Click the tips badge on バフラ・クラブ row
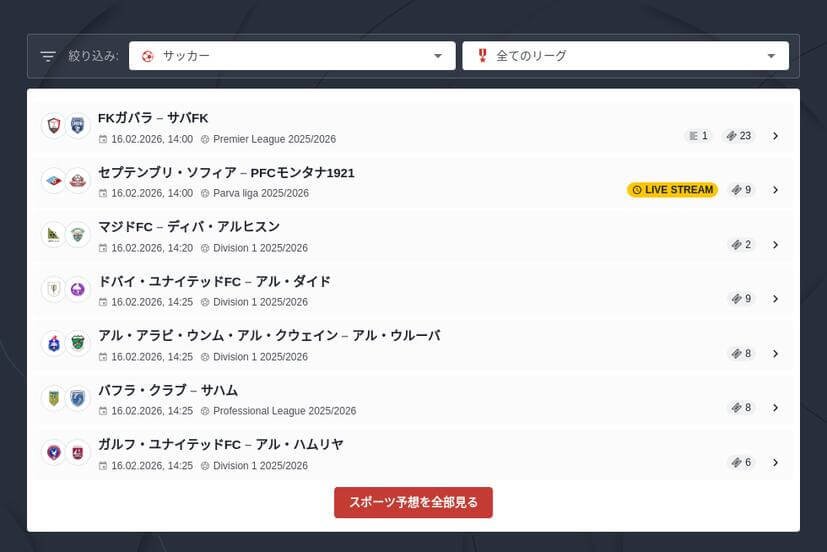Image resolution: width=827 pixels, height=552 pixels. tap(741, 408)
